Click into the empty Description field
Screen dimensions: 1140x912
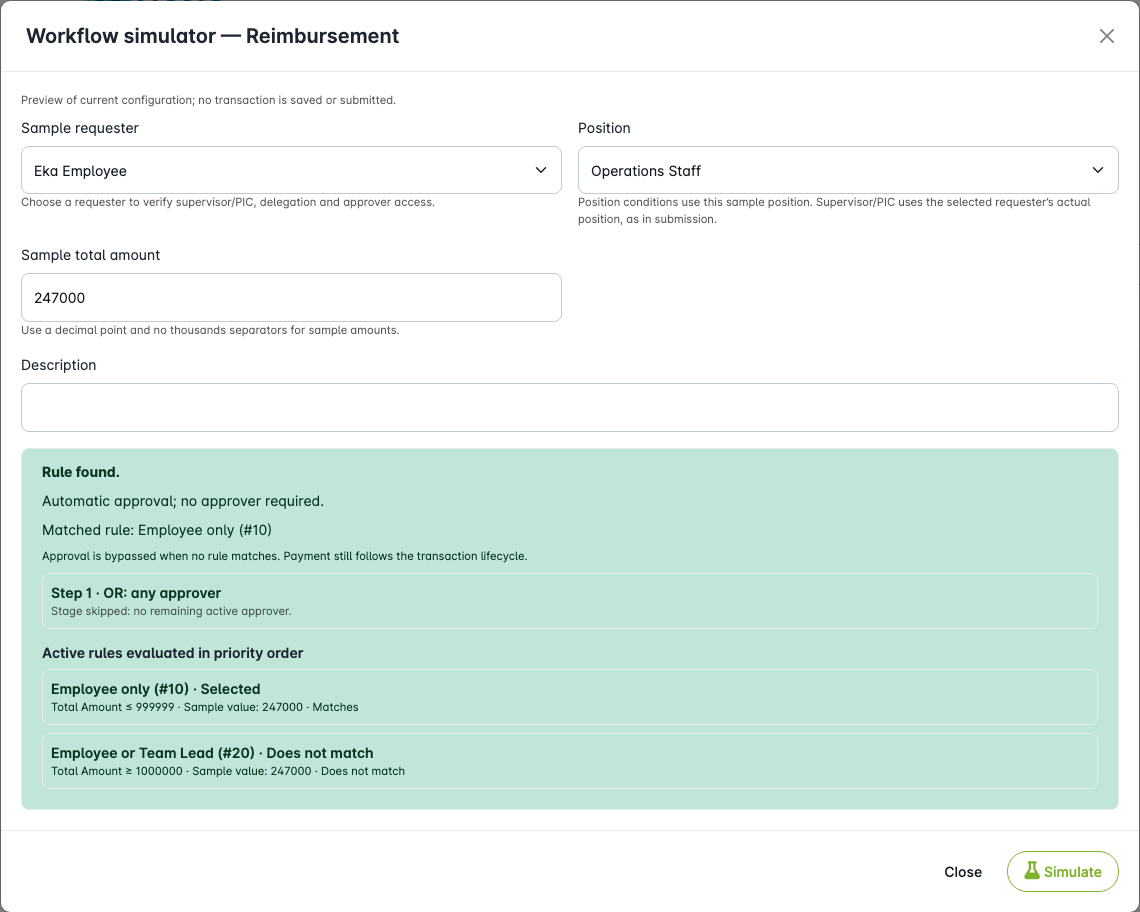pos(569,407)
